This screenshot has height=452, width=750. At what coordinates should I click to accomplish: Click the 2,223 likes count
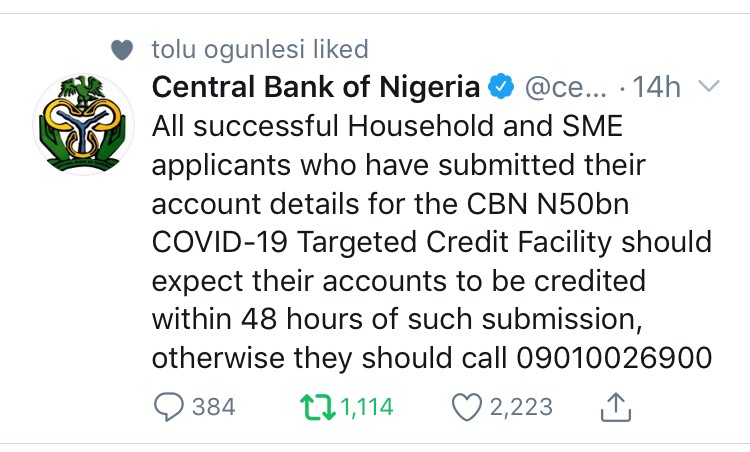click(x=520, y=407)
